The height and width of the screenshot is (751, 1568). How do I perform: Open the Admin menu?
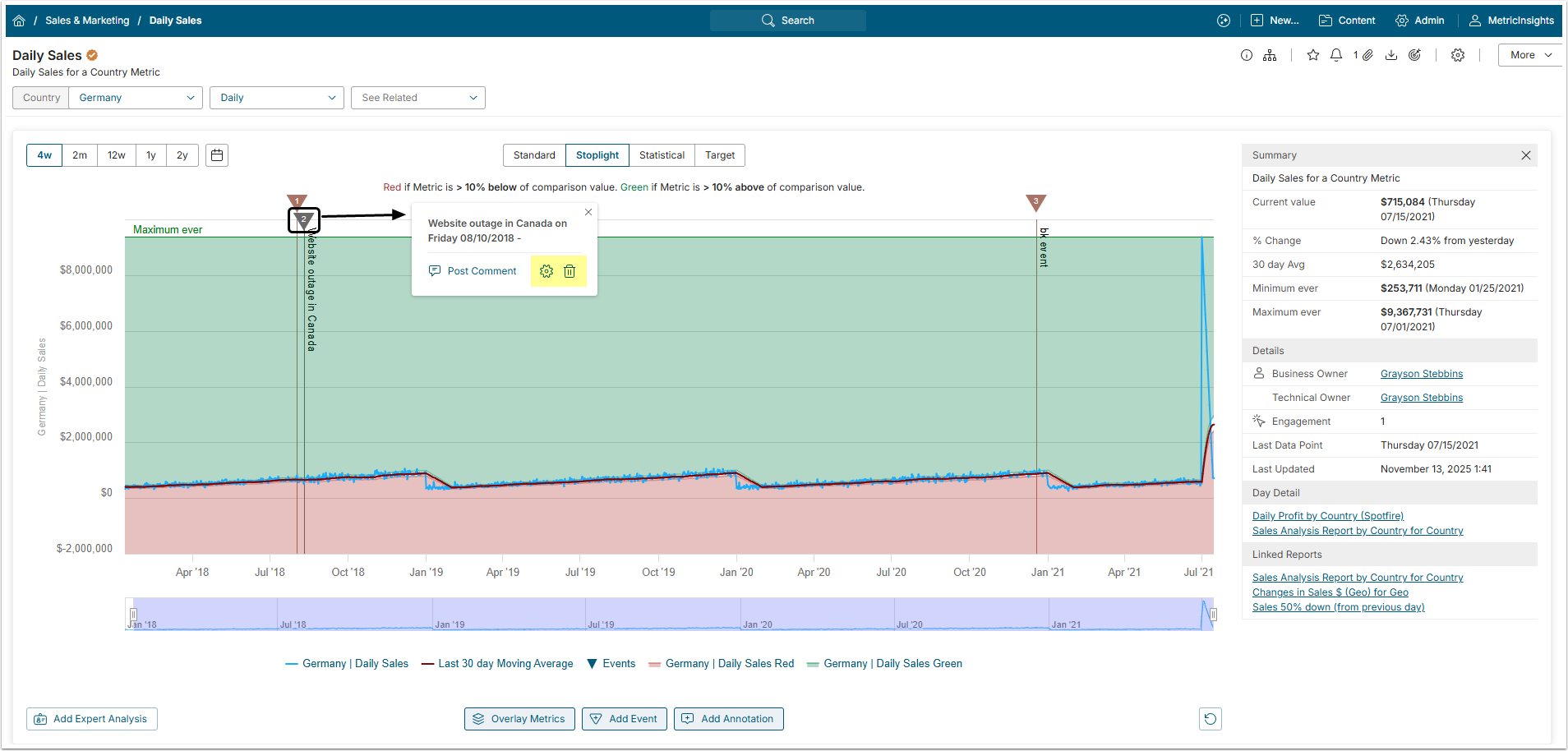[x=1420, y=21]
